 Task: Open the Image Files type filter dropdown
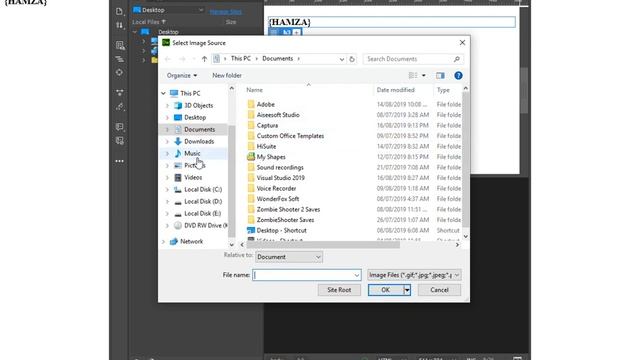[414, 275]
